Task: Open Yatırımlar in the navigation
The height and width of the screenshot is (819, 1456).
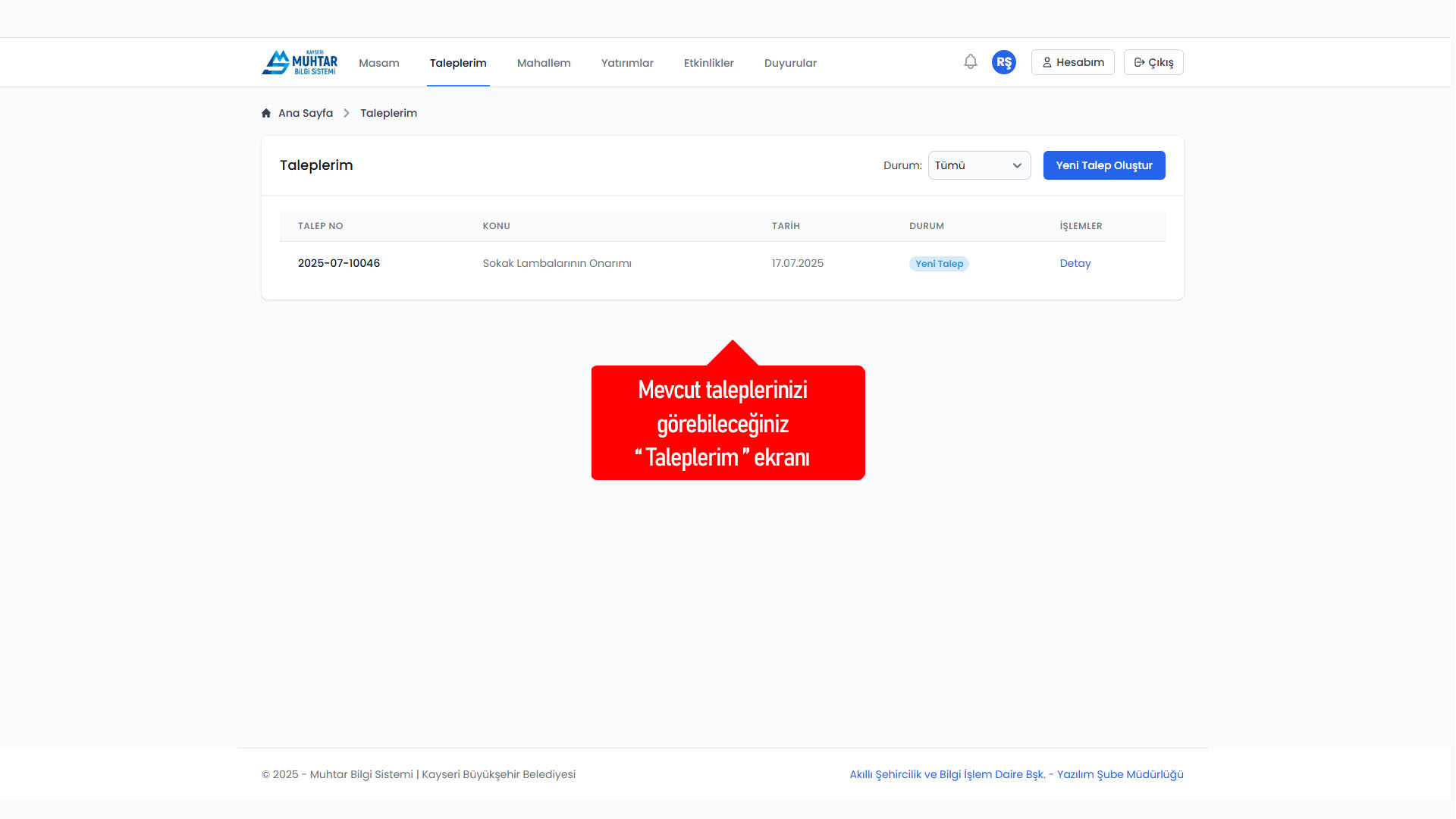Action: point(627,63)
